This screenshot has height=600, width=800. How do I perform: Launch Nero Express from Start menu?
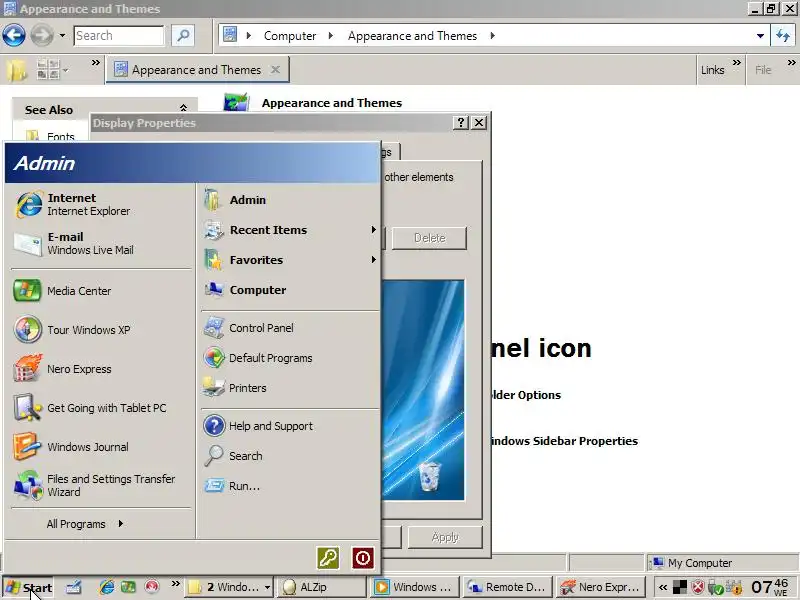(x=101, y=369)
